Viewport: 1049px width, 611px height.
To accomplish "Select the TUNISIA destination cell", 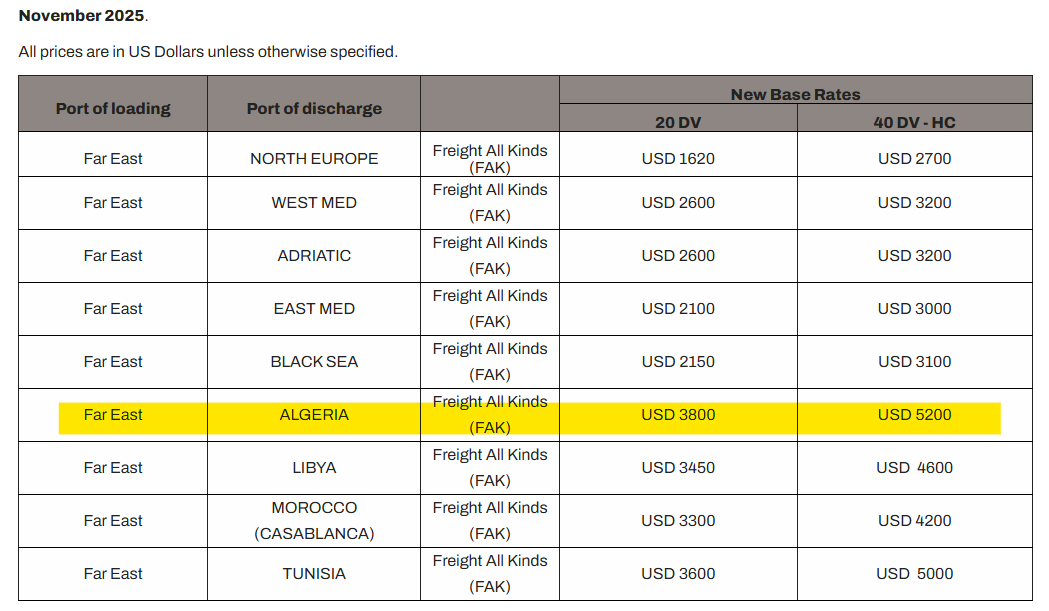I will tap(314, 573).
